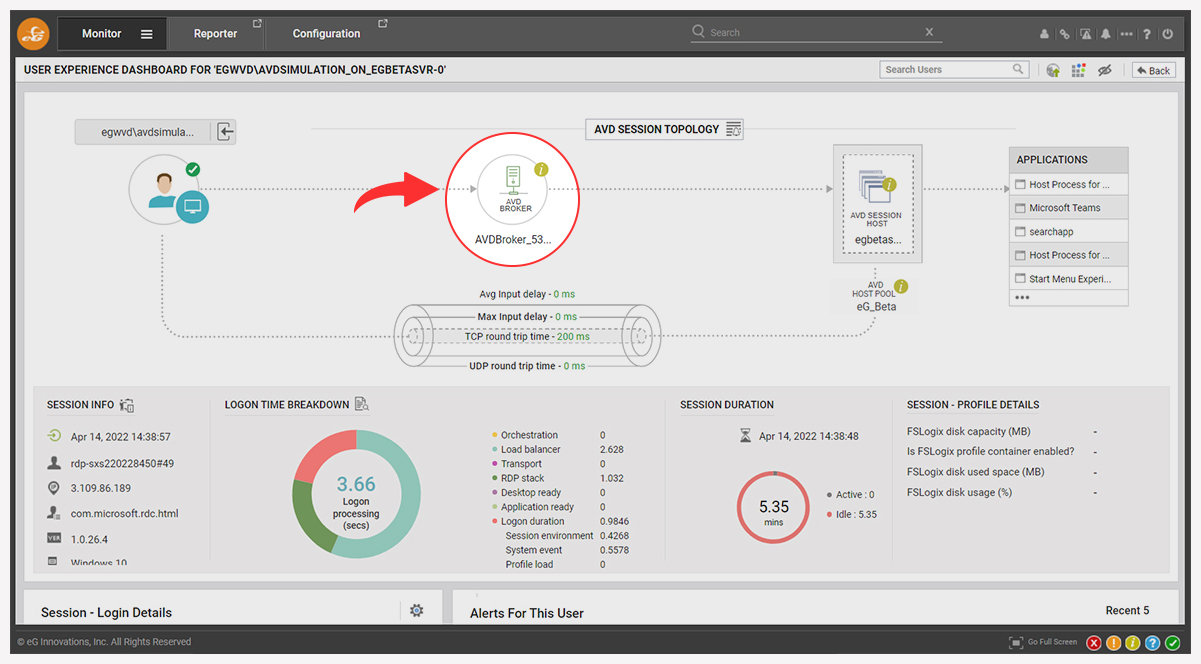
Task: Click the AVD Broker node icon
Action: point(512,189)
